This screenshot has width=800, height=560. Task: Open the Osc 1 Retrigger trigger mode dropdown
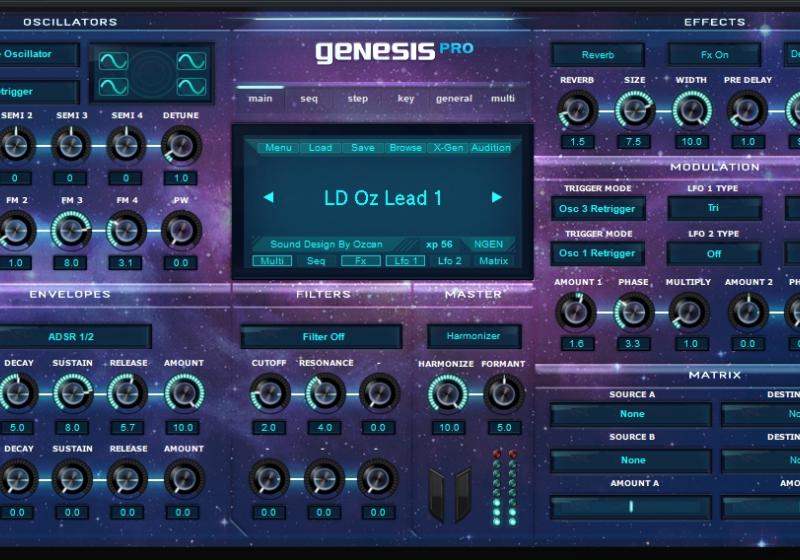(x=597, y=253)
